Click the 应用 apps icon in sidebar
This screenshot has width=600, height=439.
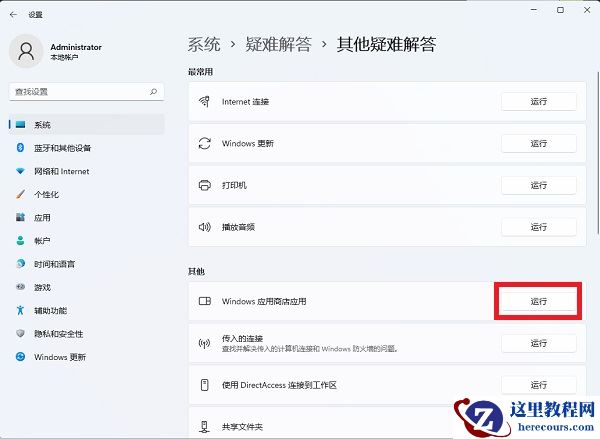coord(20,217)
